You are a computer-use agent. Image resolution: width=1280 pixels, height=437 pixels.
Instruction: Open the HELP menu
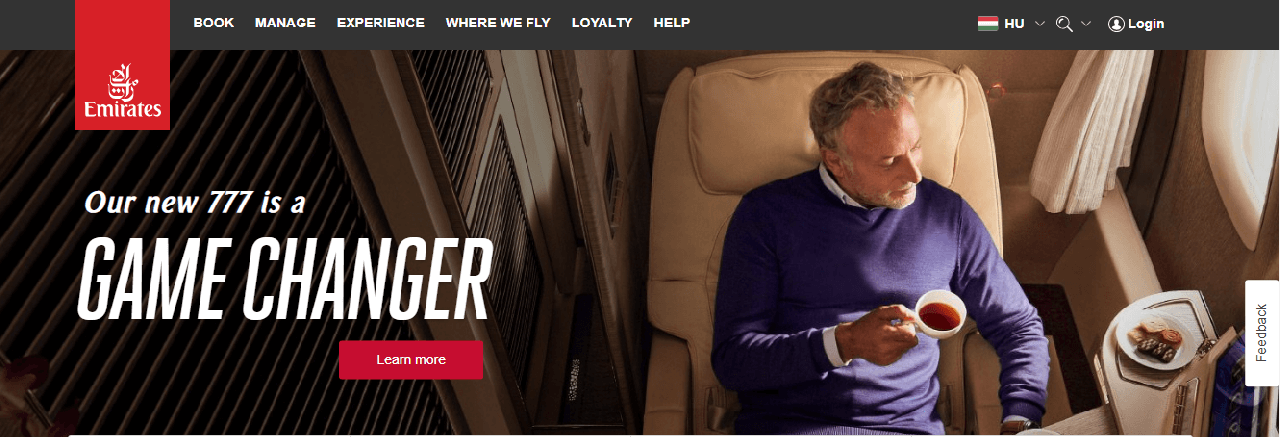[672, 23]
